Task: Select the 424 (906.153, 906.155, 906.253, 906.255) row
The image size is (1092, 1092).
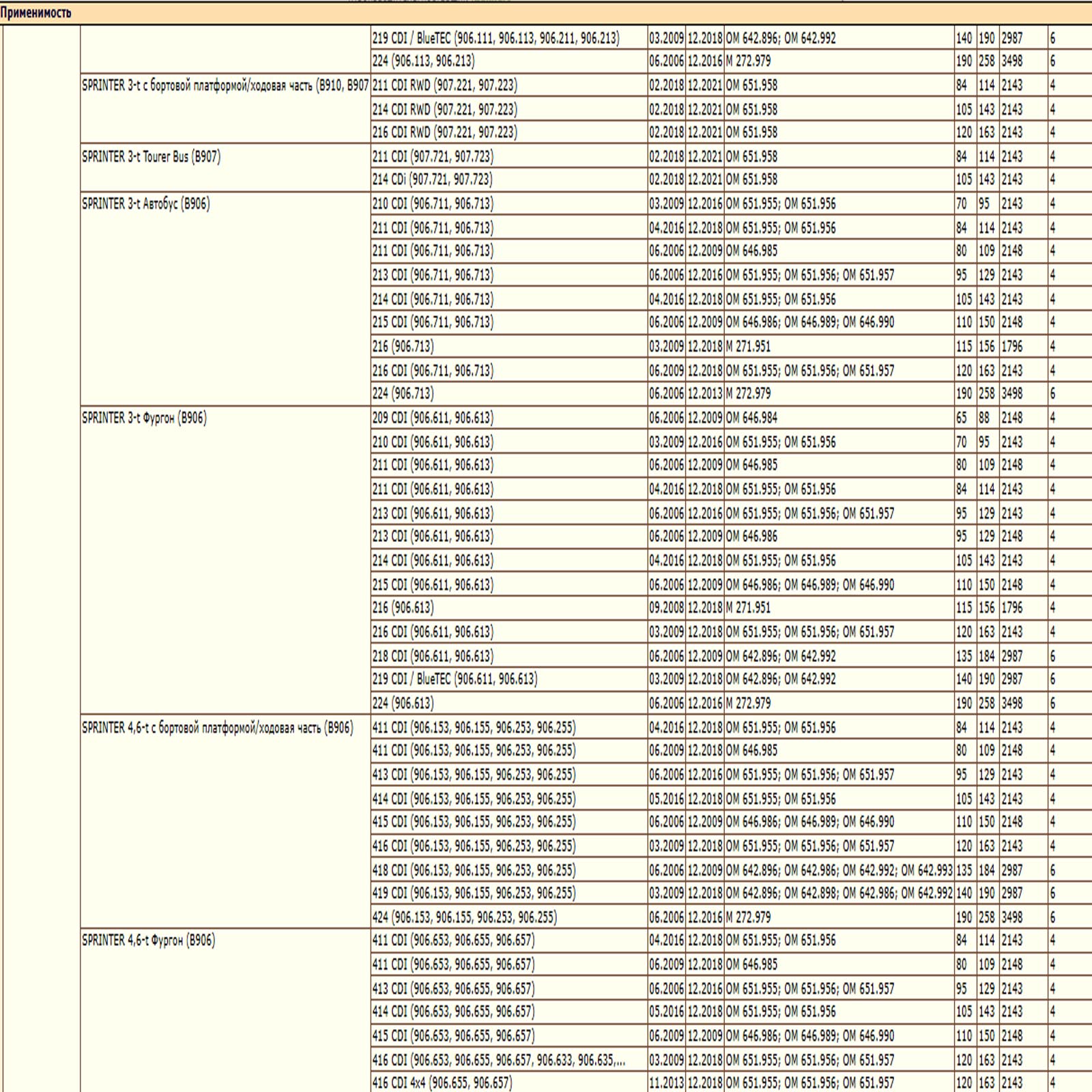Action: [464, 917]
